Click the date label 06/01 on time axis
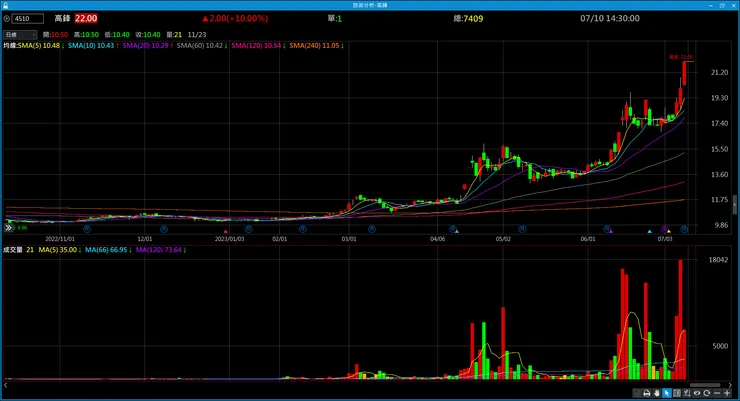 pos(588,239)
